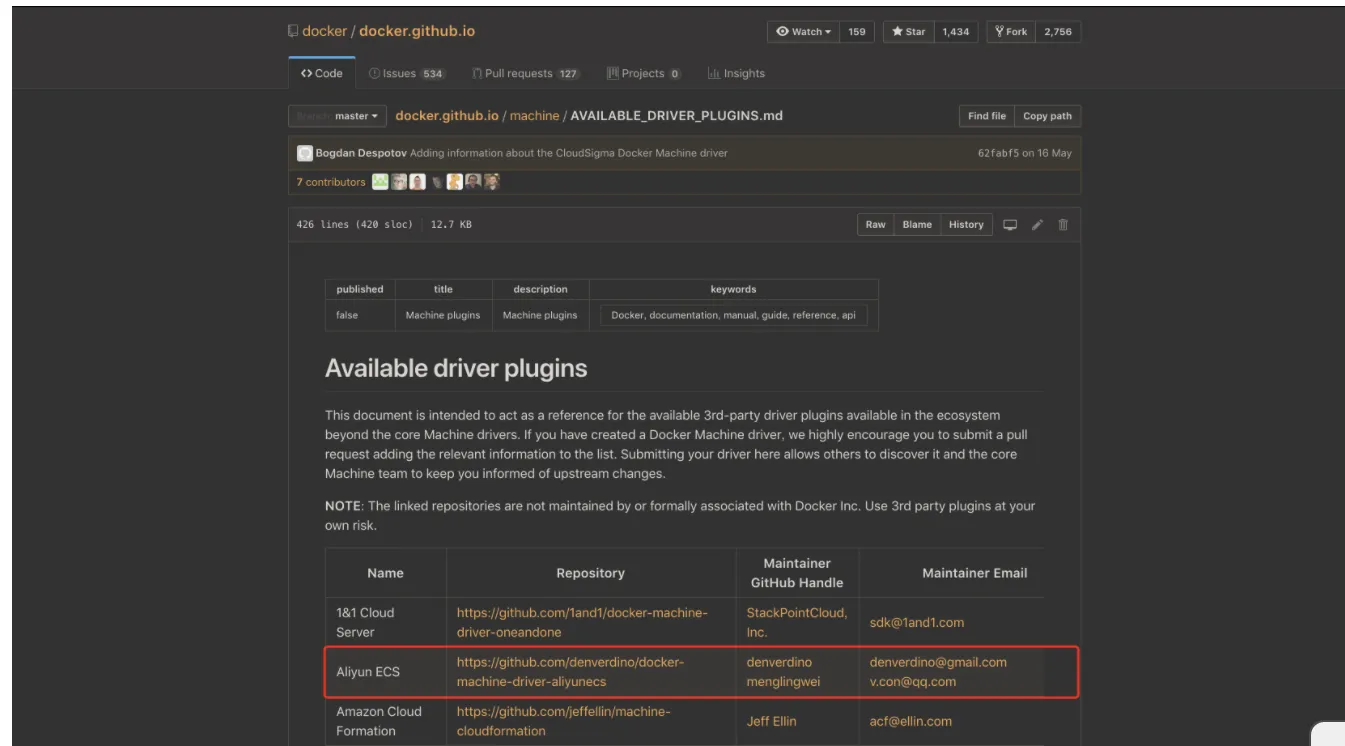Switch to the Issues tab

pos(406,73)
